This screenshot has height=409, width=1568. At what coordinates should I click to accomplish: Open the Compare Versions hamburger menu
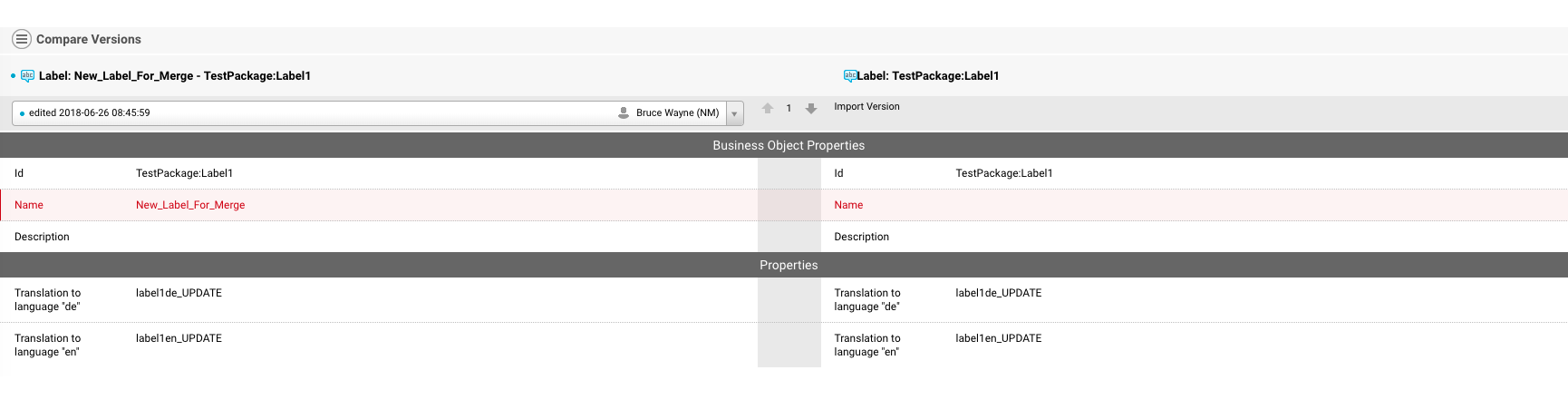coord(22,39)
